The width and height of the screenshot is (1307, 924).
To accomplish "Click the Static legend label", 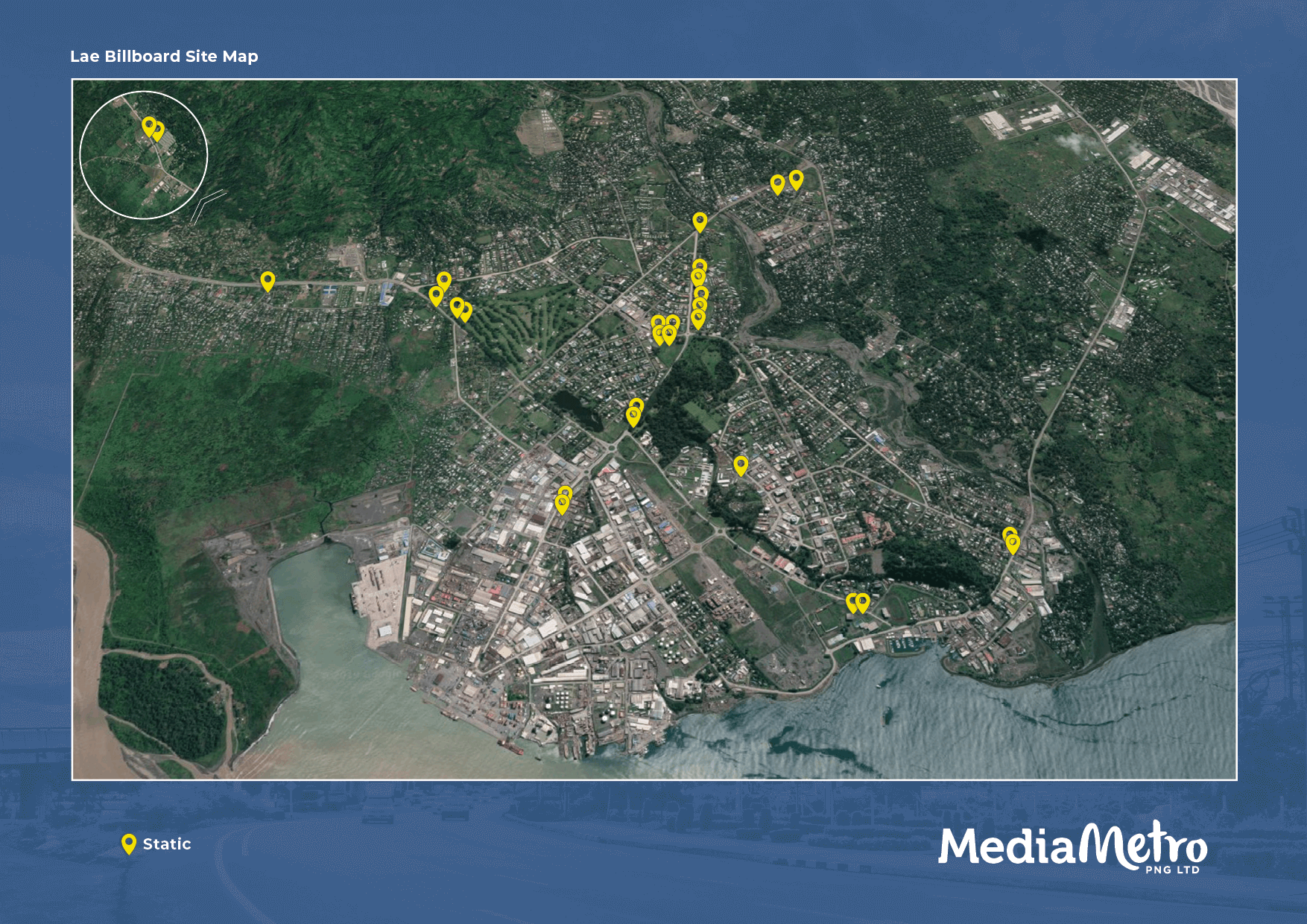I will point(167,844).
